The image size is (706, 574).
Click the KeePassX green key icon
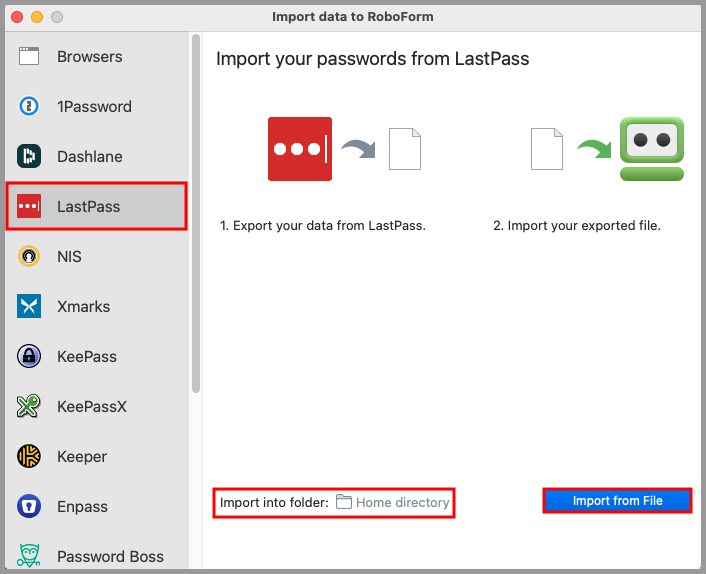click(29, 407)
